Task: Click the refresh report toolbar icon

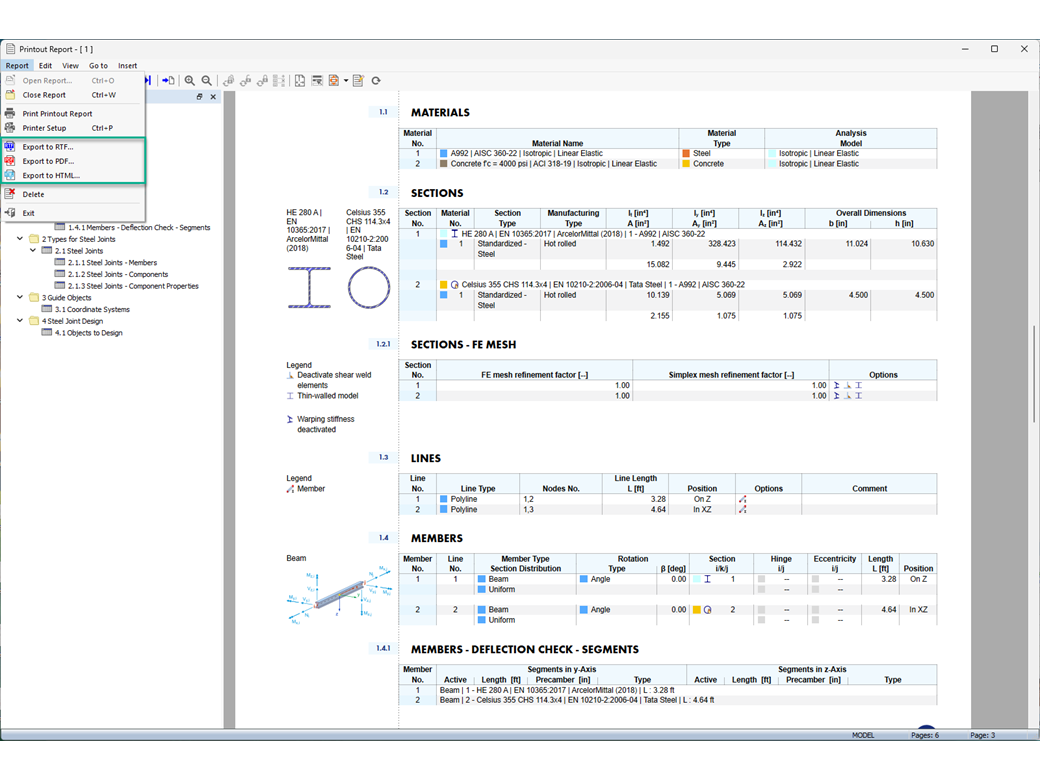Action: [376, 80]
